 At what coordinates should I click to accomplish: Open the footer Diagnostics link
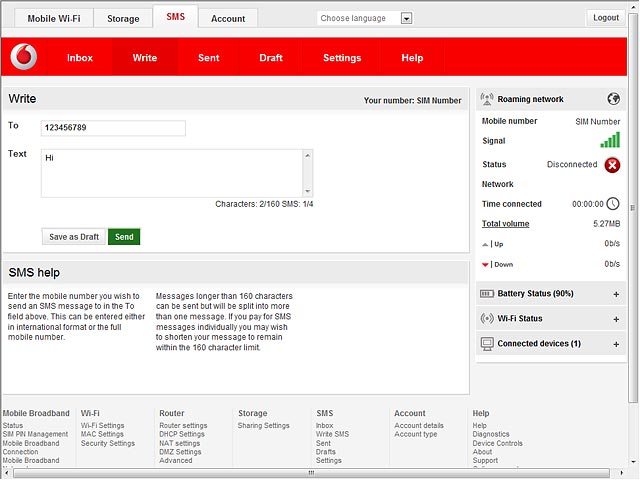(x=491, y=434)
